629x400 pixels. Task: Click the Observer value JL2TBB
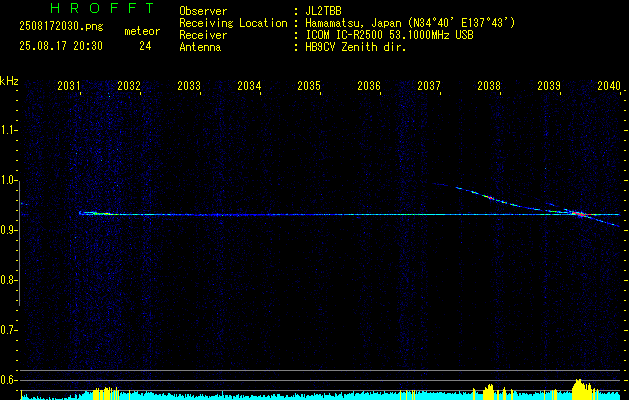323,11
